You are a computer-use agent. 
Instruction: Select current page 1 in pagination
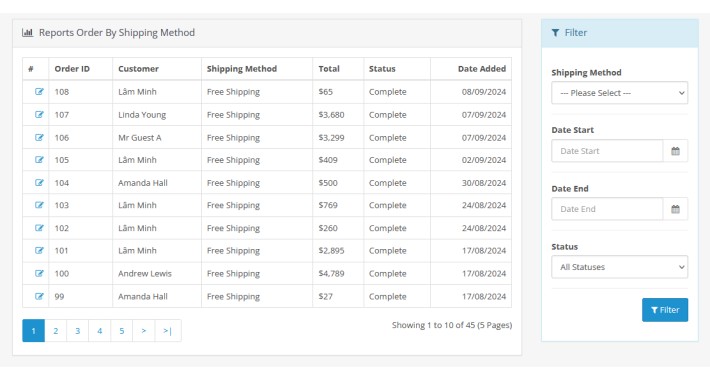pos(34,331)
